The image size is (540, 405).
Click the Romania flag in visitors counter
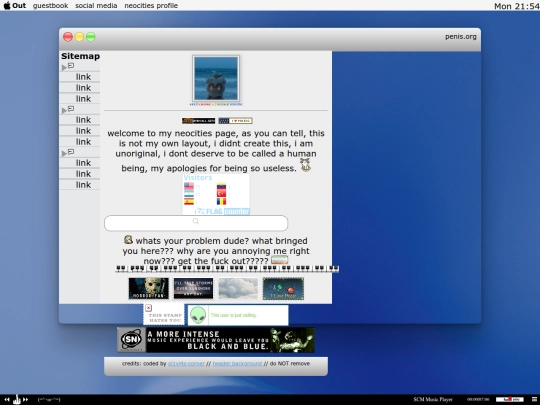[x=221, y=201]
